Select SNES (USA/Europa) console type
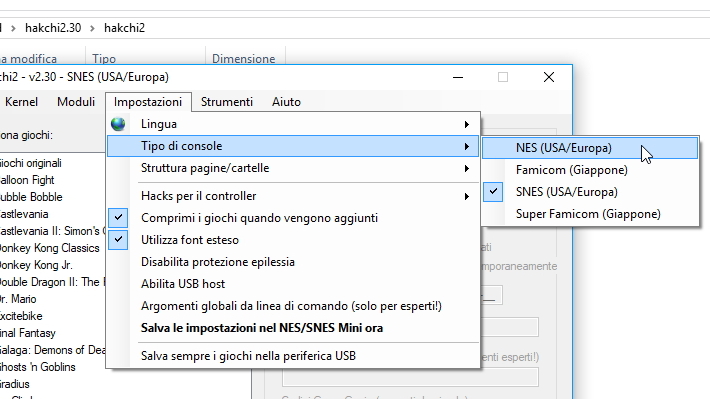710x399 pixels. [590, 192]
